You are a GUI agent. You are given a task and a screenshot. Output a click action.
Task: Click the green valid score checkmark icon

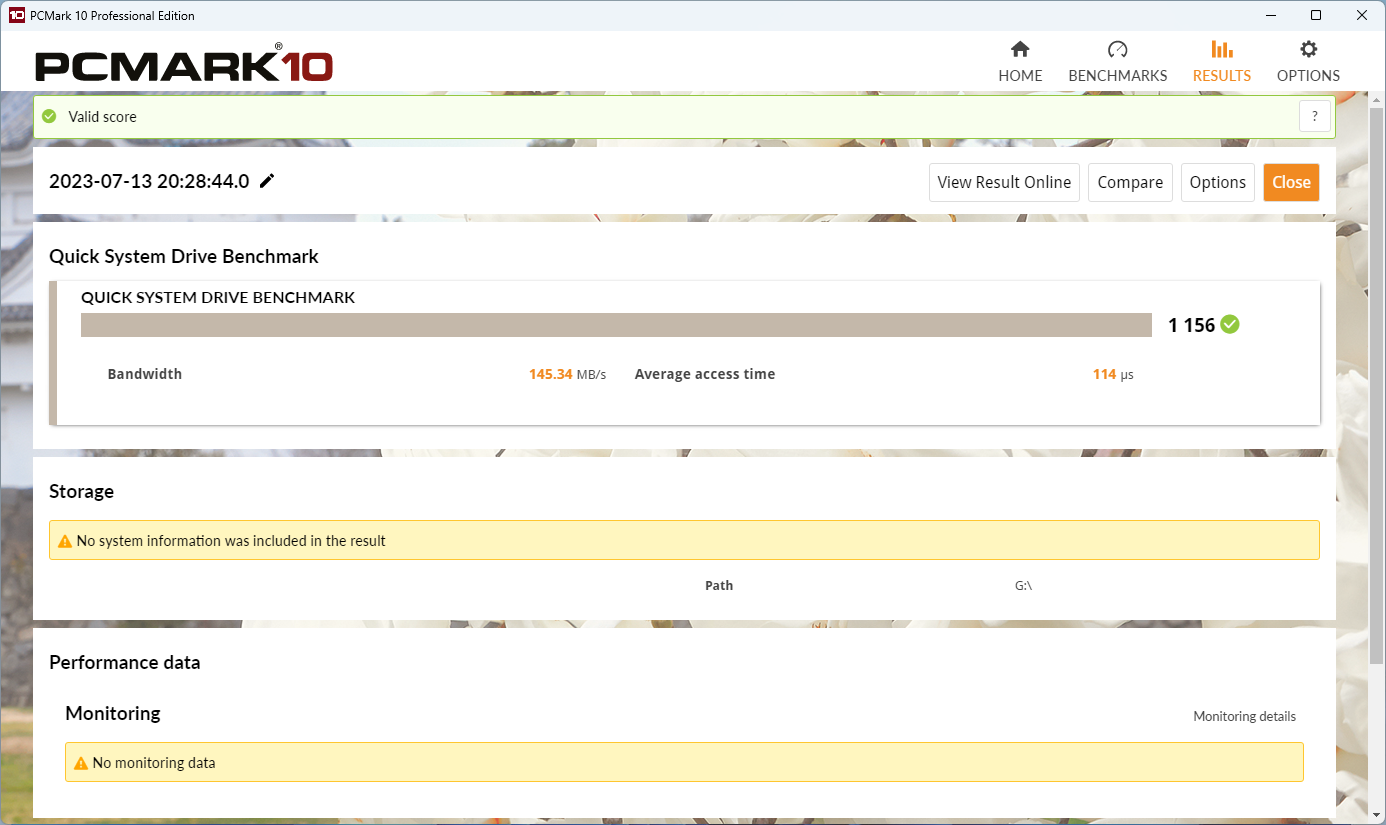point(49,116)
